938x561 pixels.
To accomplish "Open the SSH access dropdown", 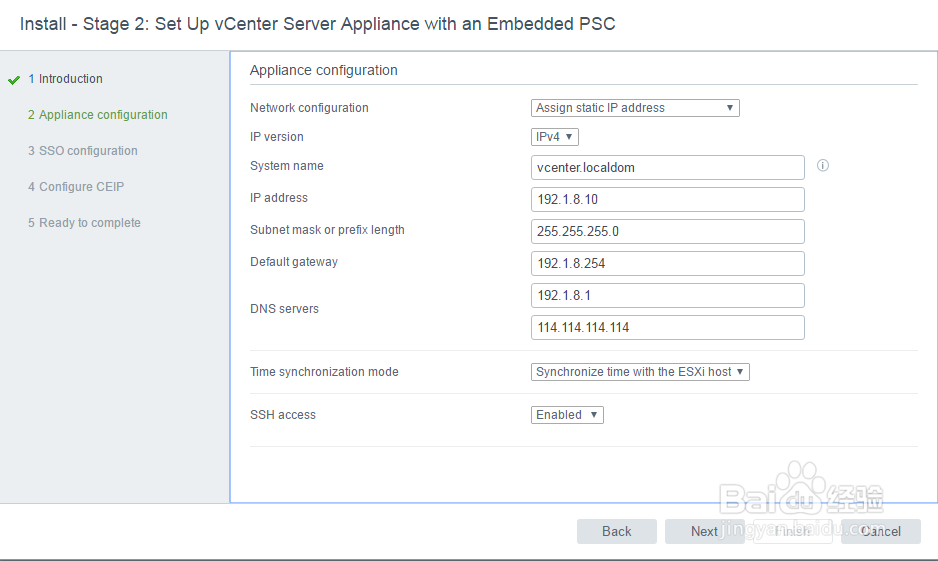I will 567,415.
